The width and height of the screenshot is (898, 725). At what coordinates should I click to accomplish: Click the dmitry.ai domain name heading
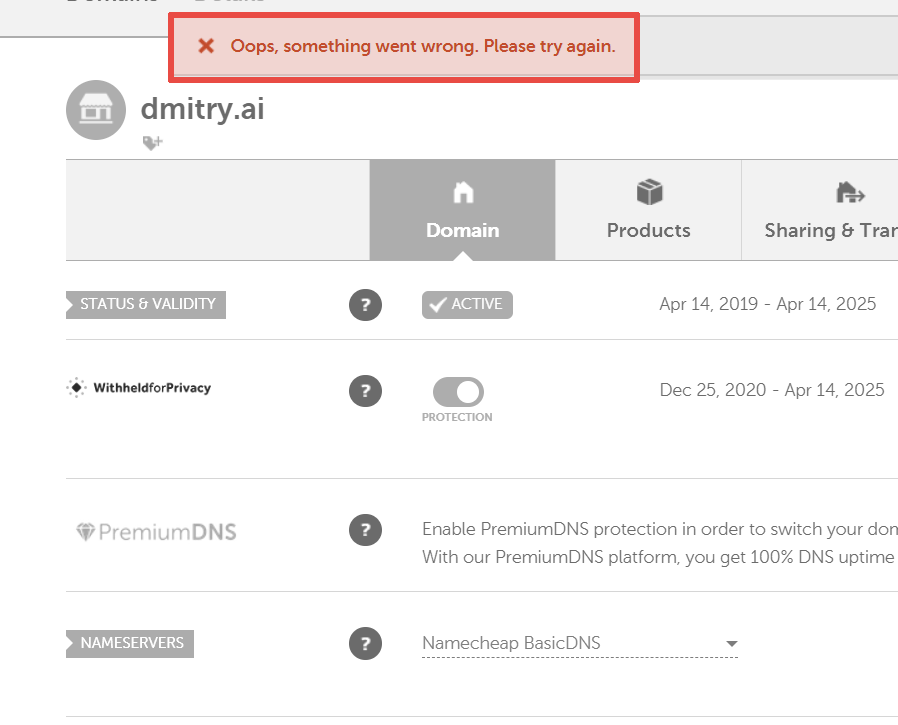202,108
